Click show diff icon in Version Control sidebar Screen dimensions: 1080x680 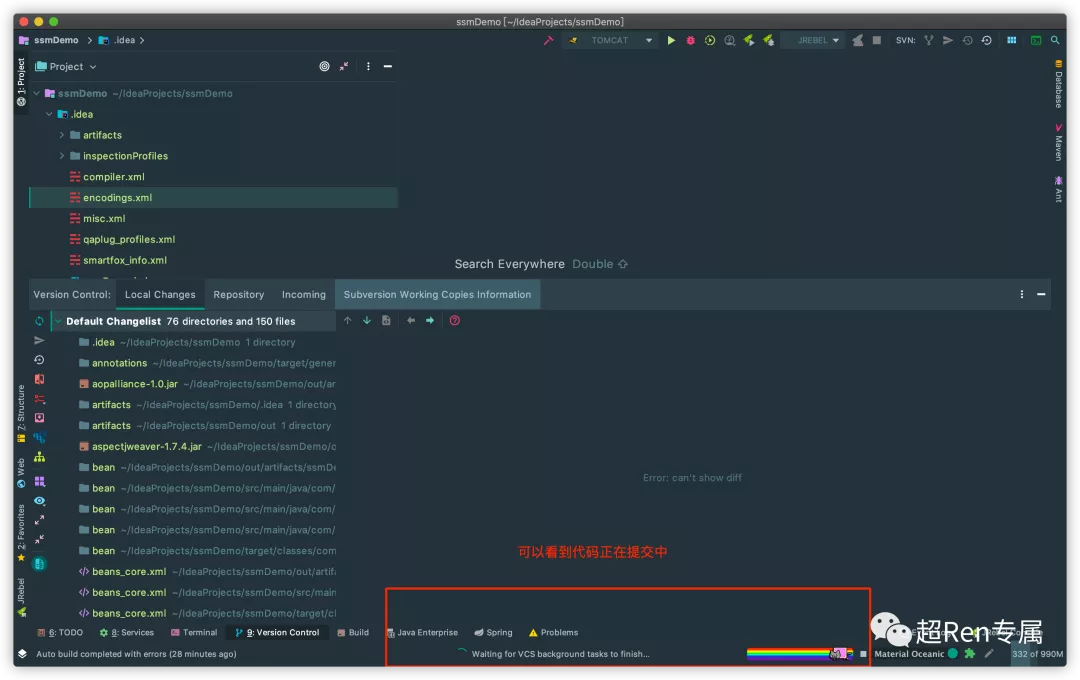tap(39, 379)
